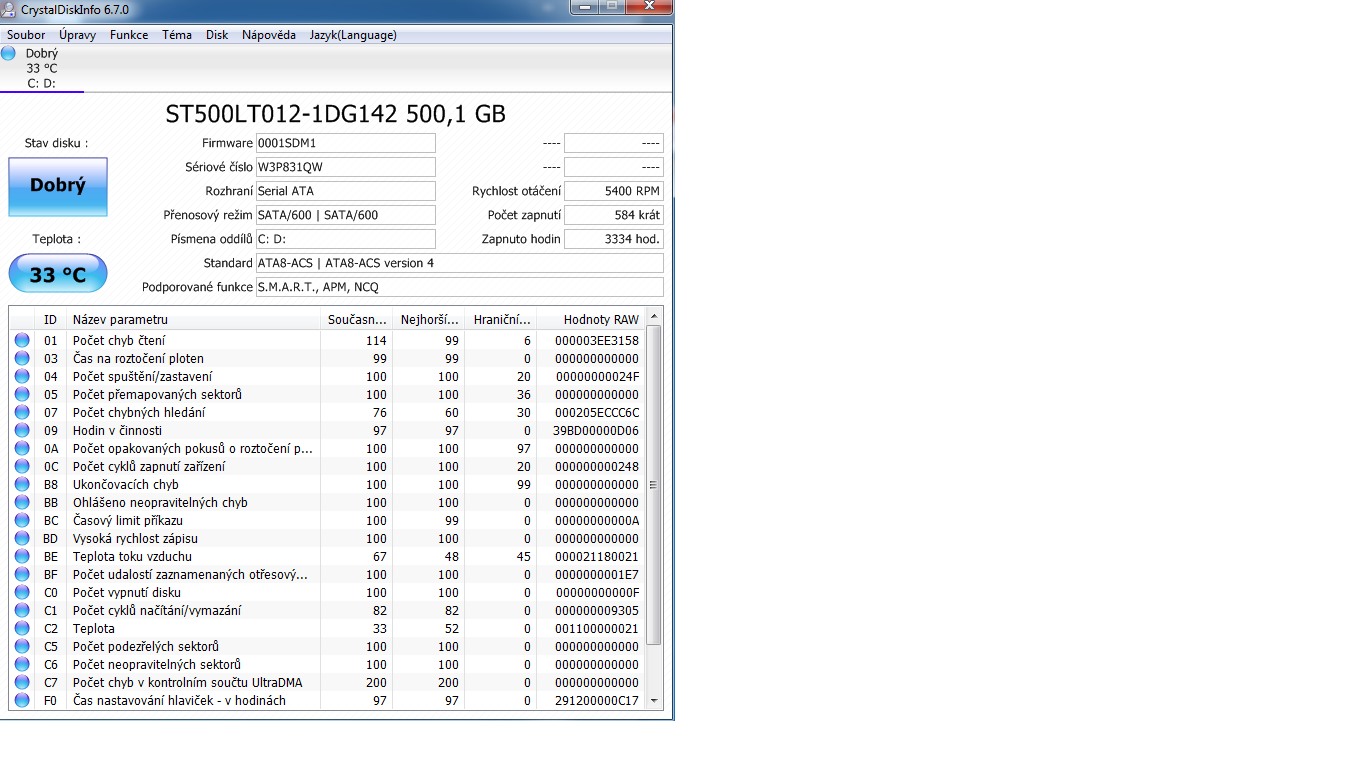Screen dimensions: 1366x768
Task: Click status orb for row 05 Počet přemapovaných sektorů
Action: pos(22,395)
